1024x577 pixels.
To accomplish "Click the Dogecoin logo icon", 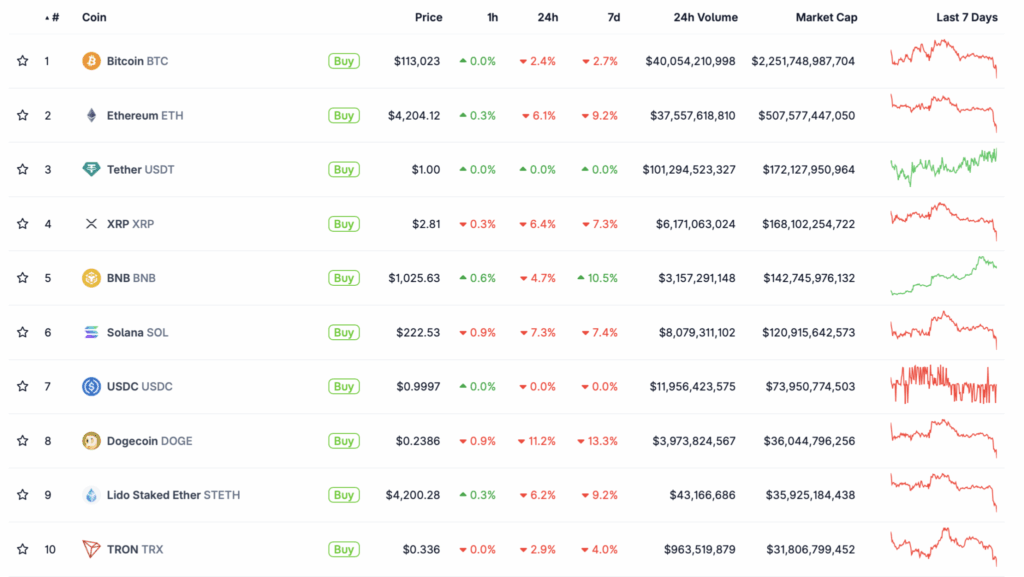I will click(91, 441).
